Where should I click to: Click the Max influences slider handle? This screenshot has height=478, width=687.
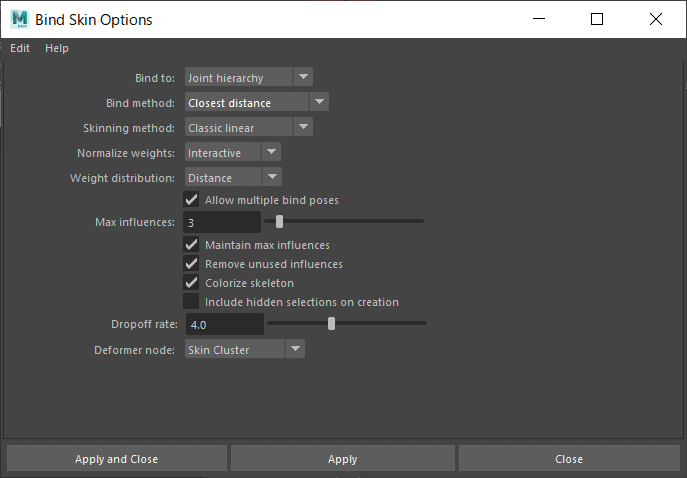(x=279, y=222)
